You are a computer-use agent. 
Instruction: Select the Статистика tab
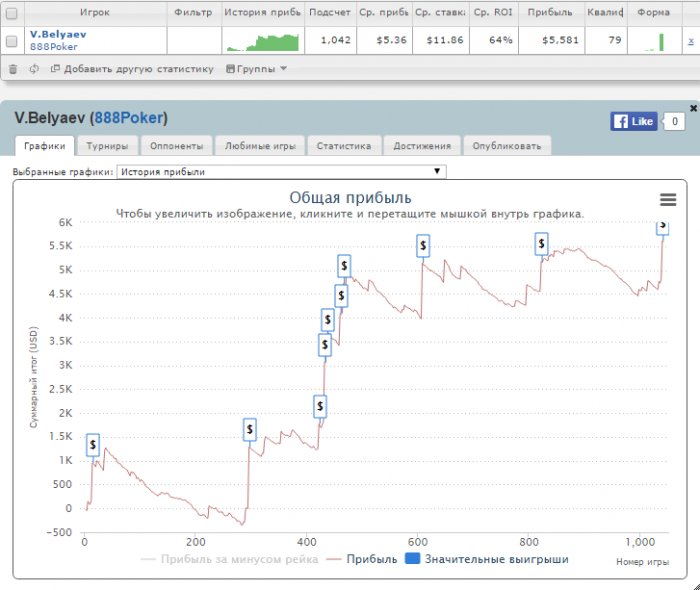(344, 146)
